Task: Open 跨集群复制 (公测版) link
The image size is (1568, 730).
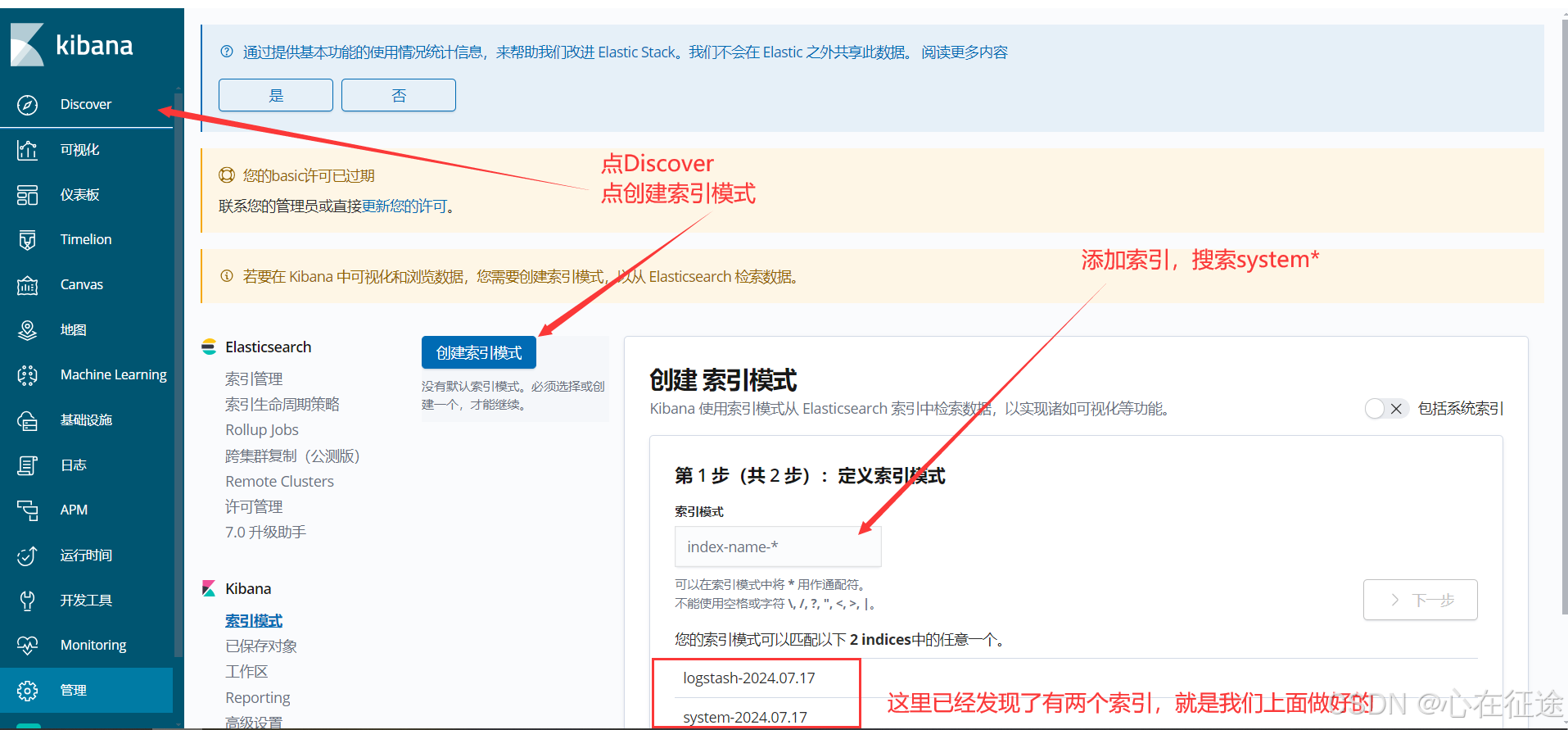Action: [292, 456]
